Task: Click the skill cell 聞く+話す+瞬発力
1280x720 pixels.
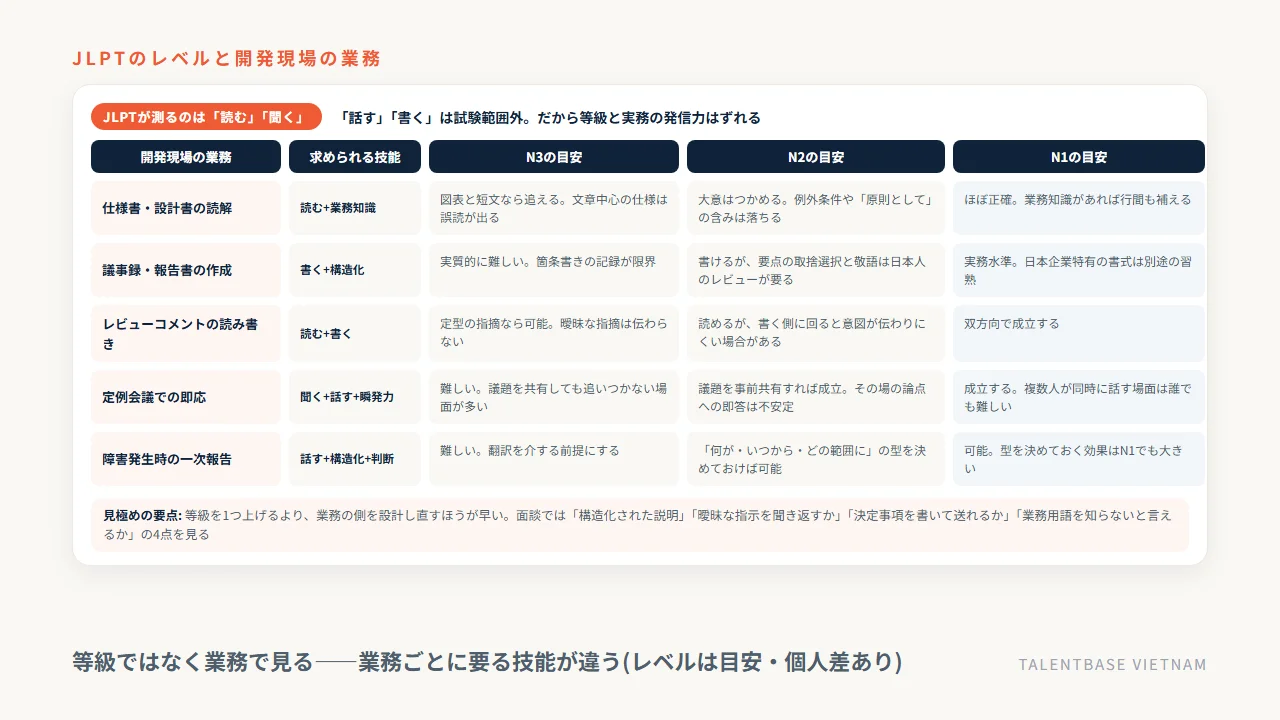Action: tap(355, 397)
